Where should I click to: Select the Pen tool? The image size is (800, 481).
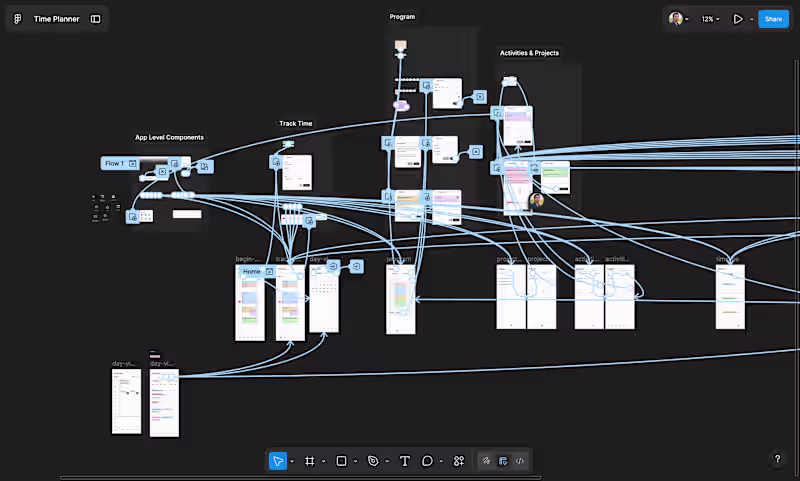(x=373, y=461)
